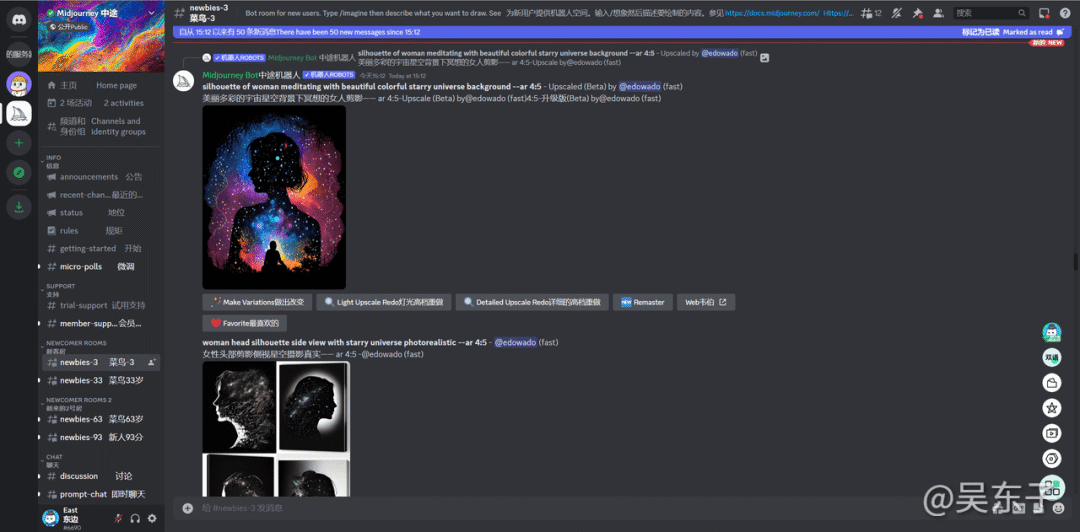Click the floating video play icon
The height and width of the screenshot is (532, 1080).
coord(1051,433)
